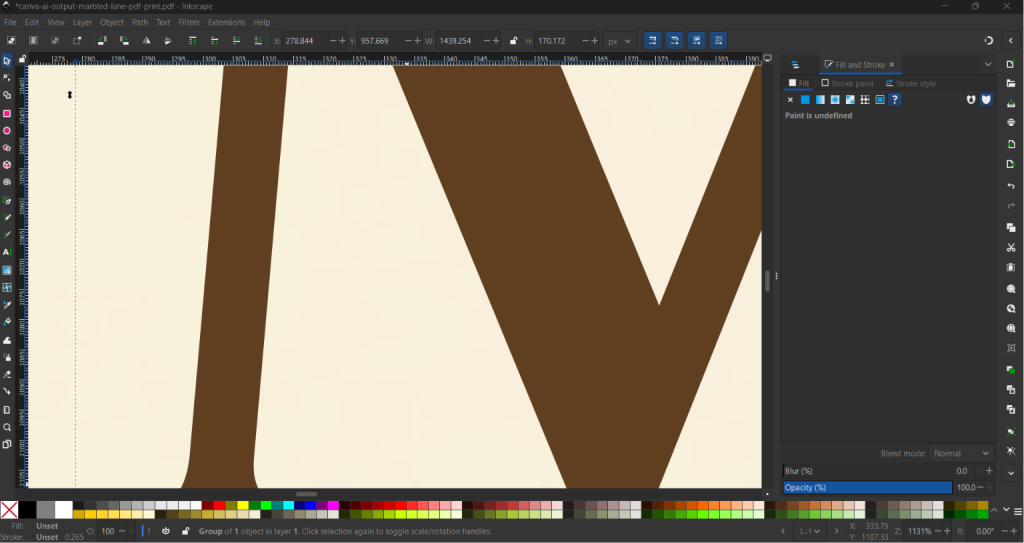Screen dimensions: 1024x543
Task: Pick the white palette swatch
Action: (63, 510)
